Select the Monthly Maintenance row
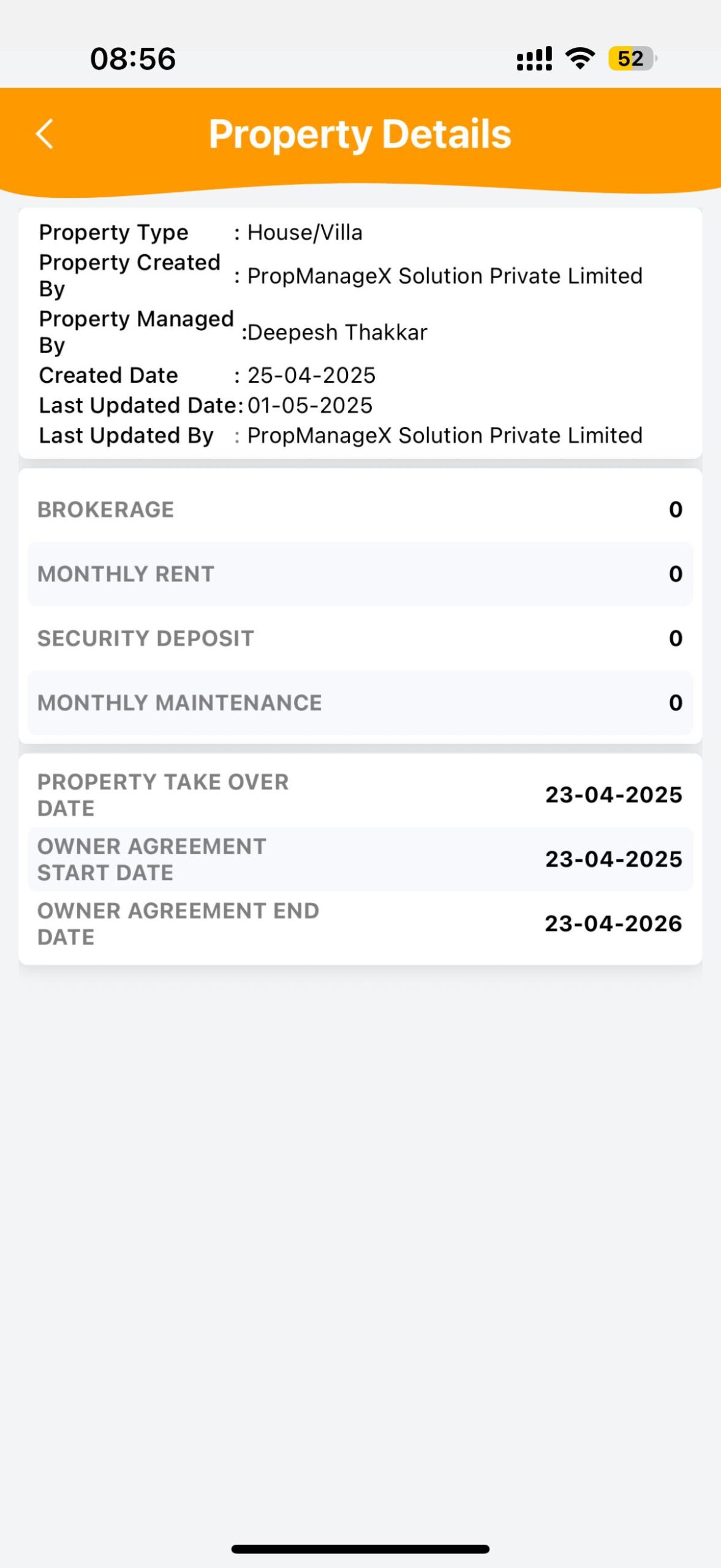 coord(360,703)
